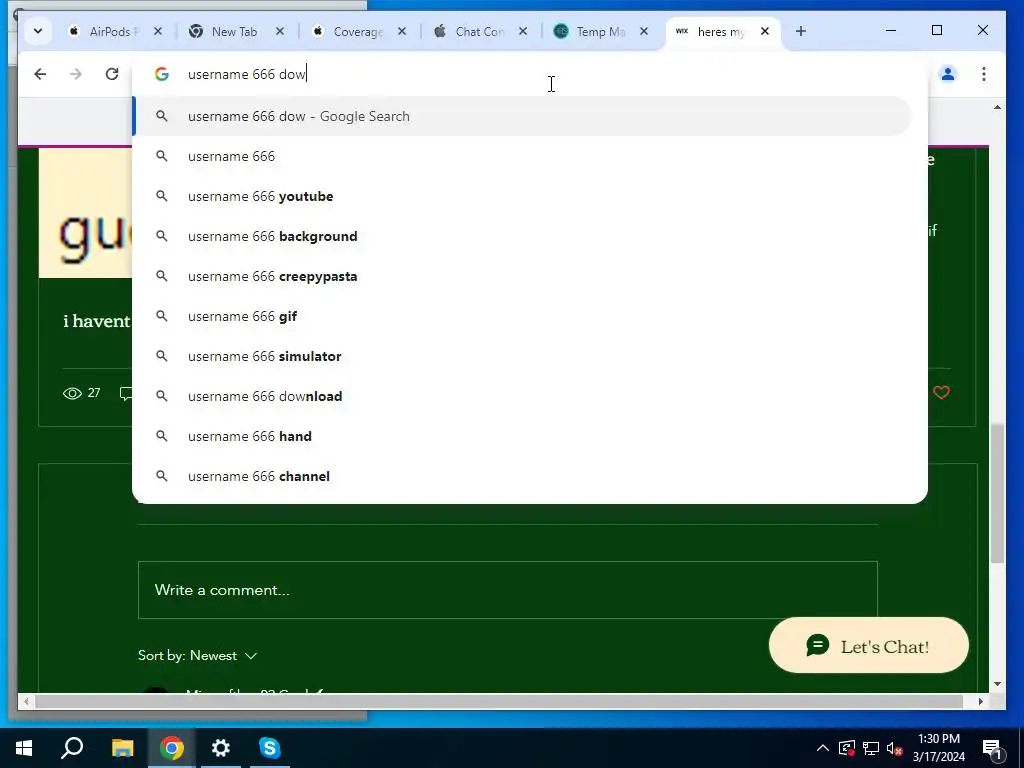Select the 'username 666 gif' suggestion
The width and height of the screenshot is (1024, 768).
tap(521, 316)
